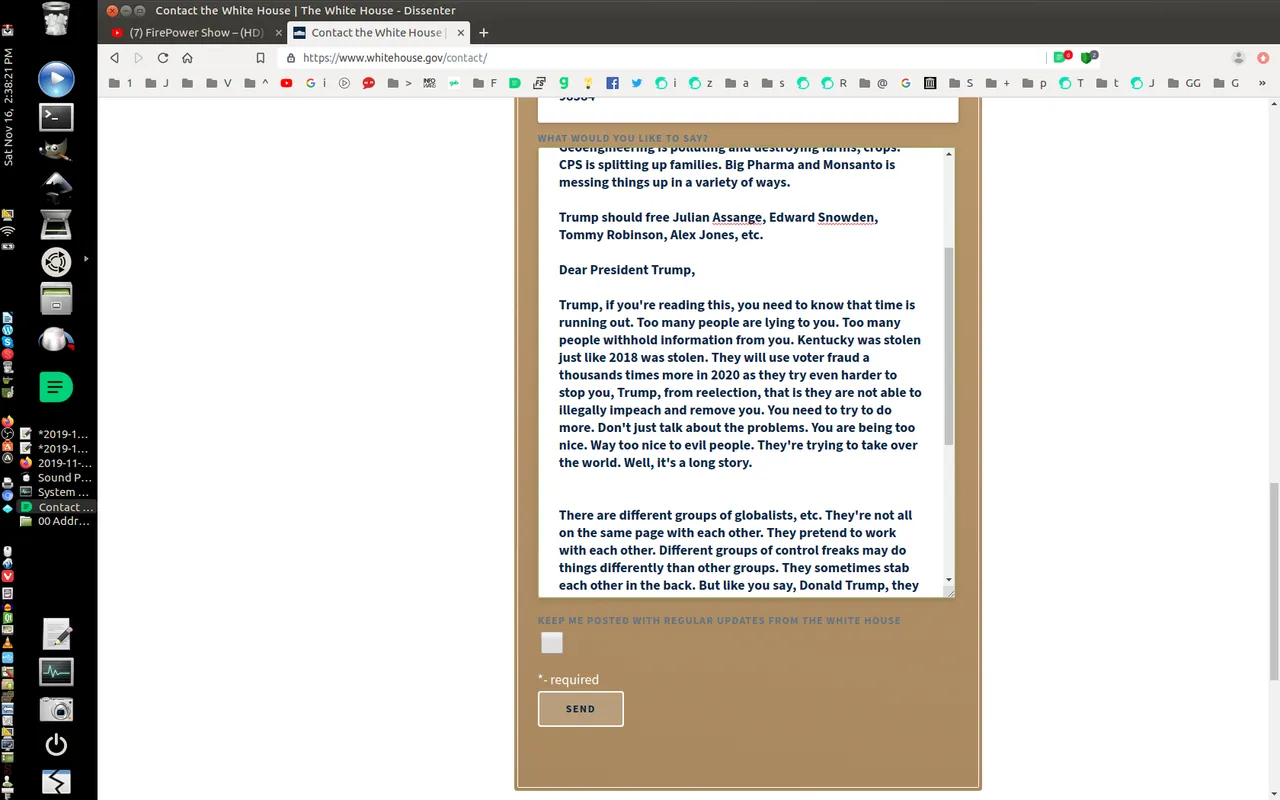Click the message textarea scrollbar thumb
1280x800 pixels.
coord(949,346)
